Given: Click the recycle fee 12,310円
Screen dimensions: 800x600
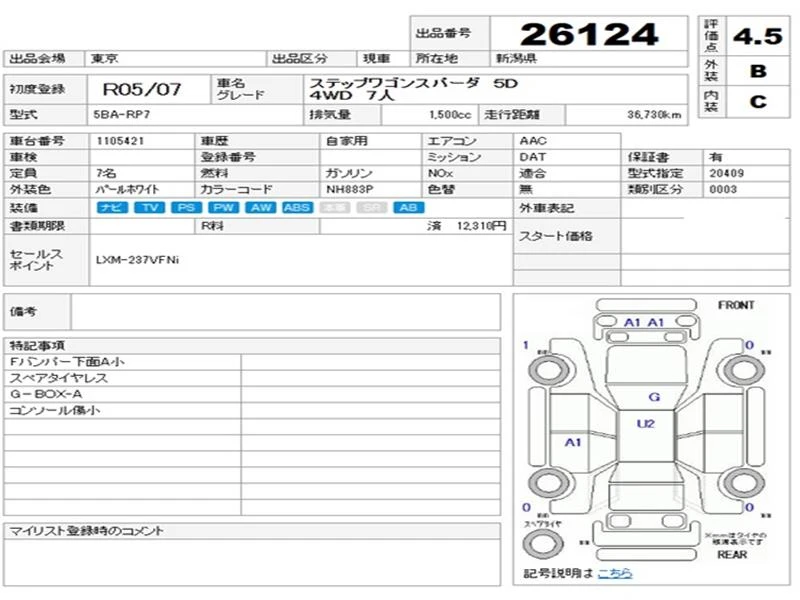Looking at the screenshot, I should tap(481, 226).
